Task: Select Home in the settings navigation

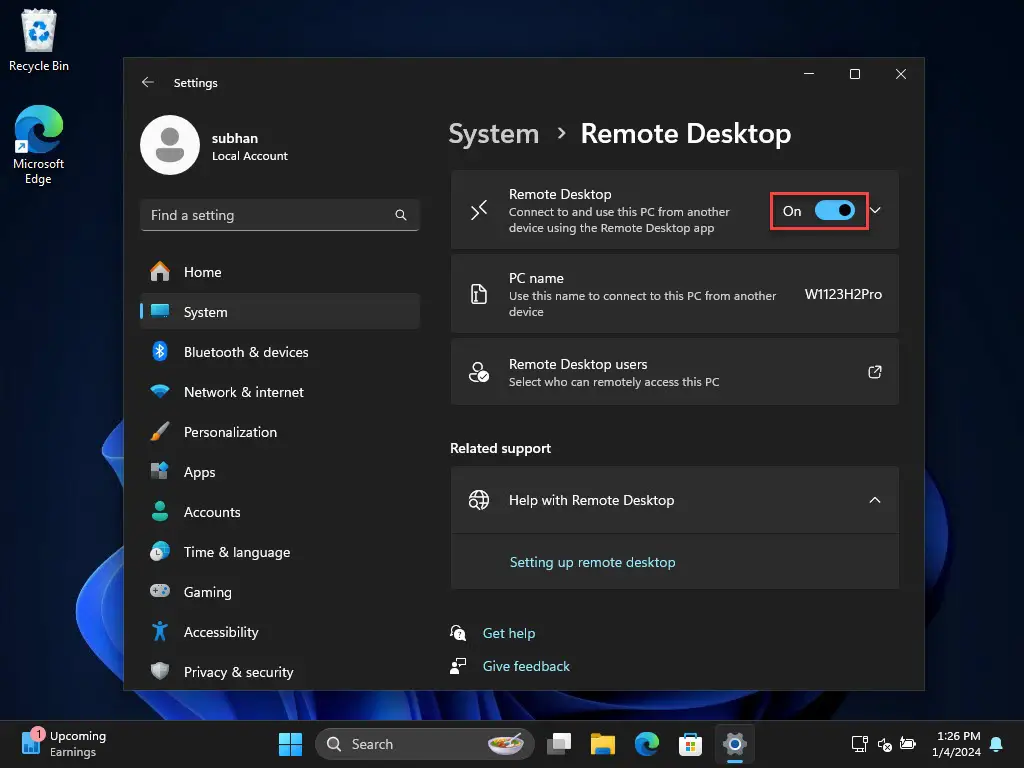Action: (202, 271)
